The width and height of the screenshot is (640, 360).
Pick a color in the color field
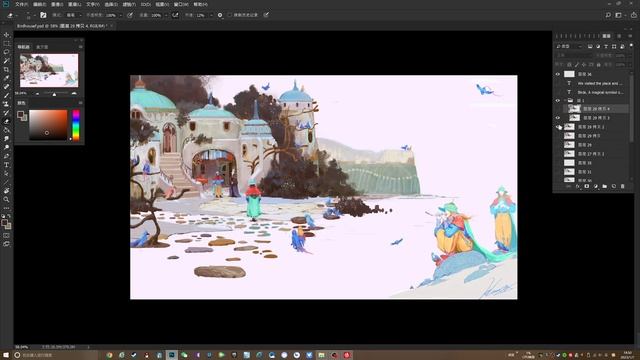pos(48,125)
